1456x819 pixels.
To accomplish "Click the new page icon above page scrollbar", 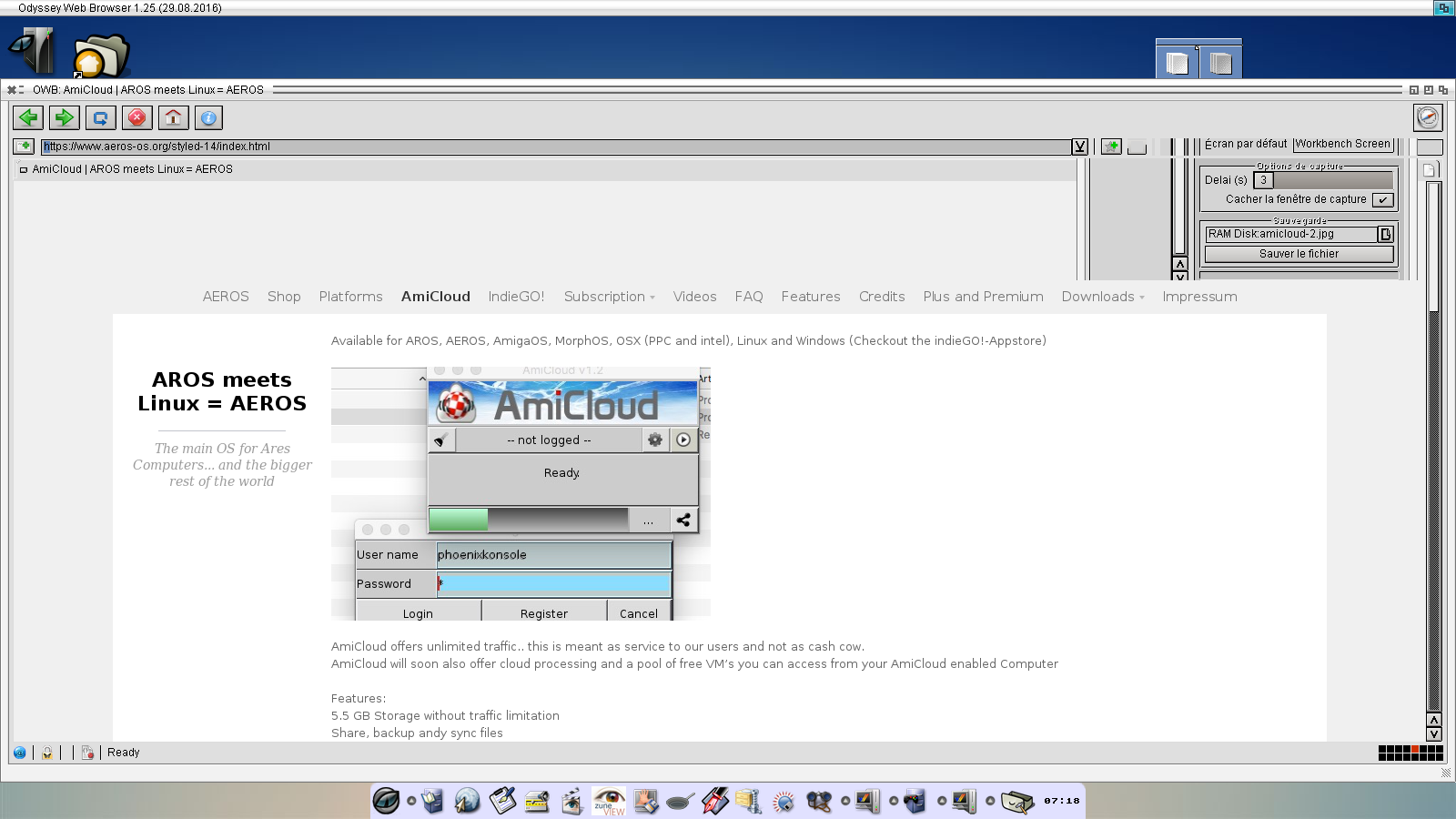I will tap(1430, 169).
